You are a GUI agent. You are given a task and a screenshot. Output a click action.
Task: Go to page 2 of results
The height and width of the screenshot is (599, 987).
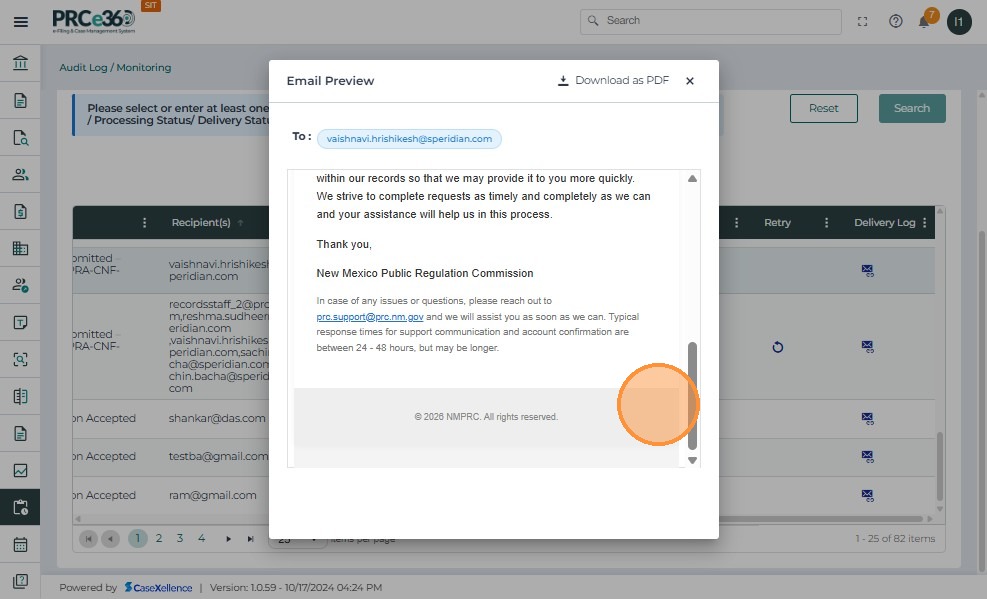click(159, 538)
